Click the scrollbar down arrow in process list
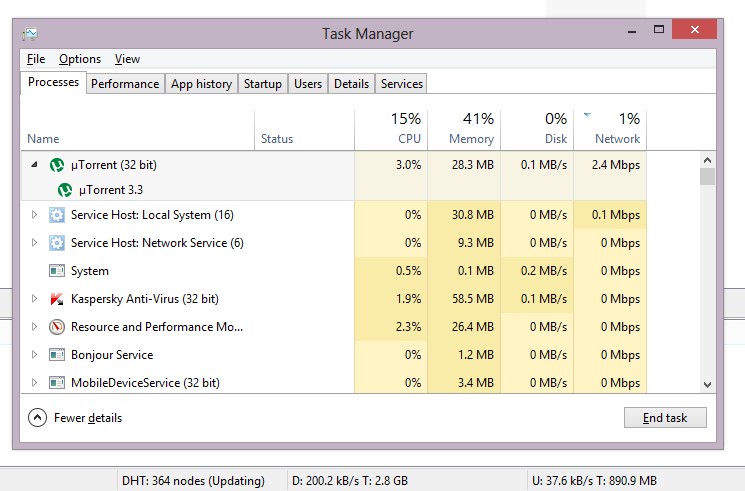Viewport: 745px width, 491px height. 707,384
